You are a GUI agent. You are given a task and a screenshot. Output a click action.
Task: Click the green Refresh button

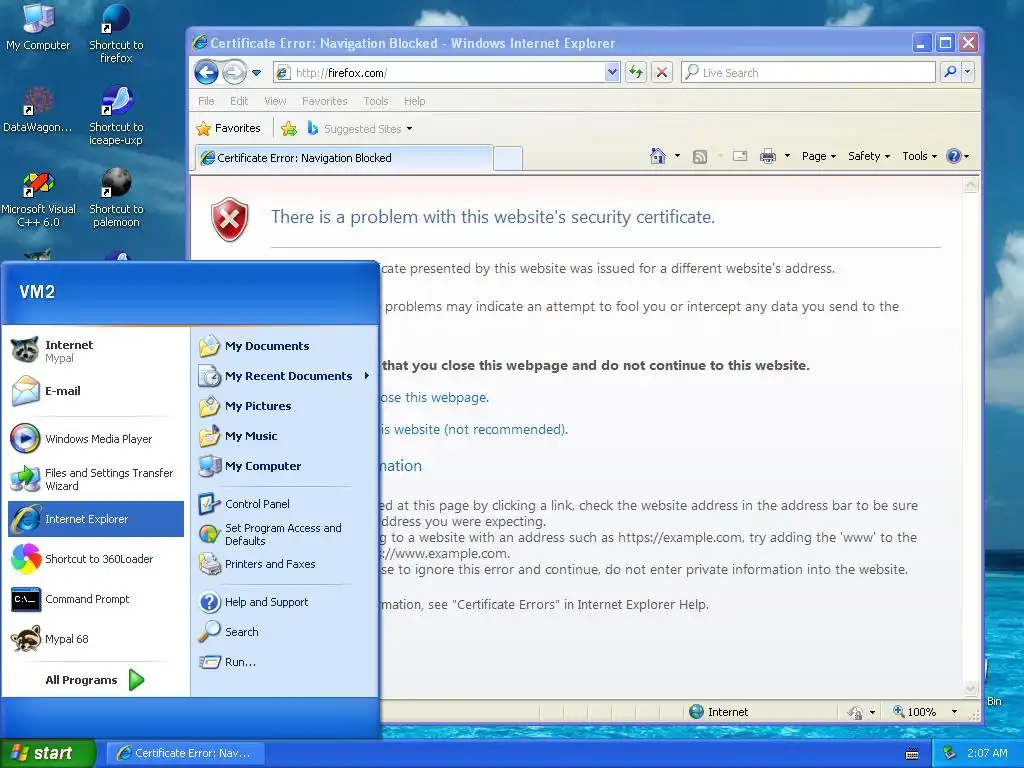click(x=635, y=72)
